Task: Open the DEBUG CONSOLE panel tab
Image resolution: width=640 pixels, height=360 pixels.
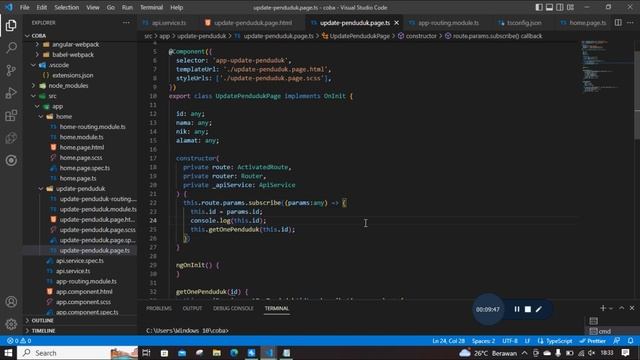Action: 233,308
